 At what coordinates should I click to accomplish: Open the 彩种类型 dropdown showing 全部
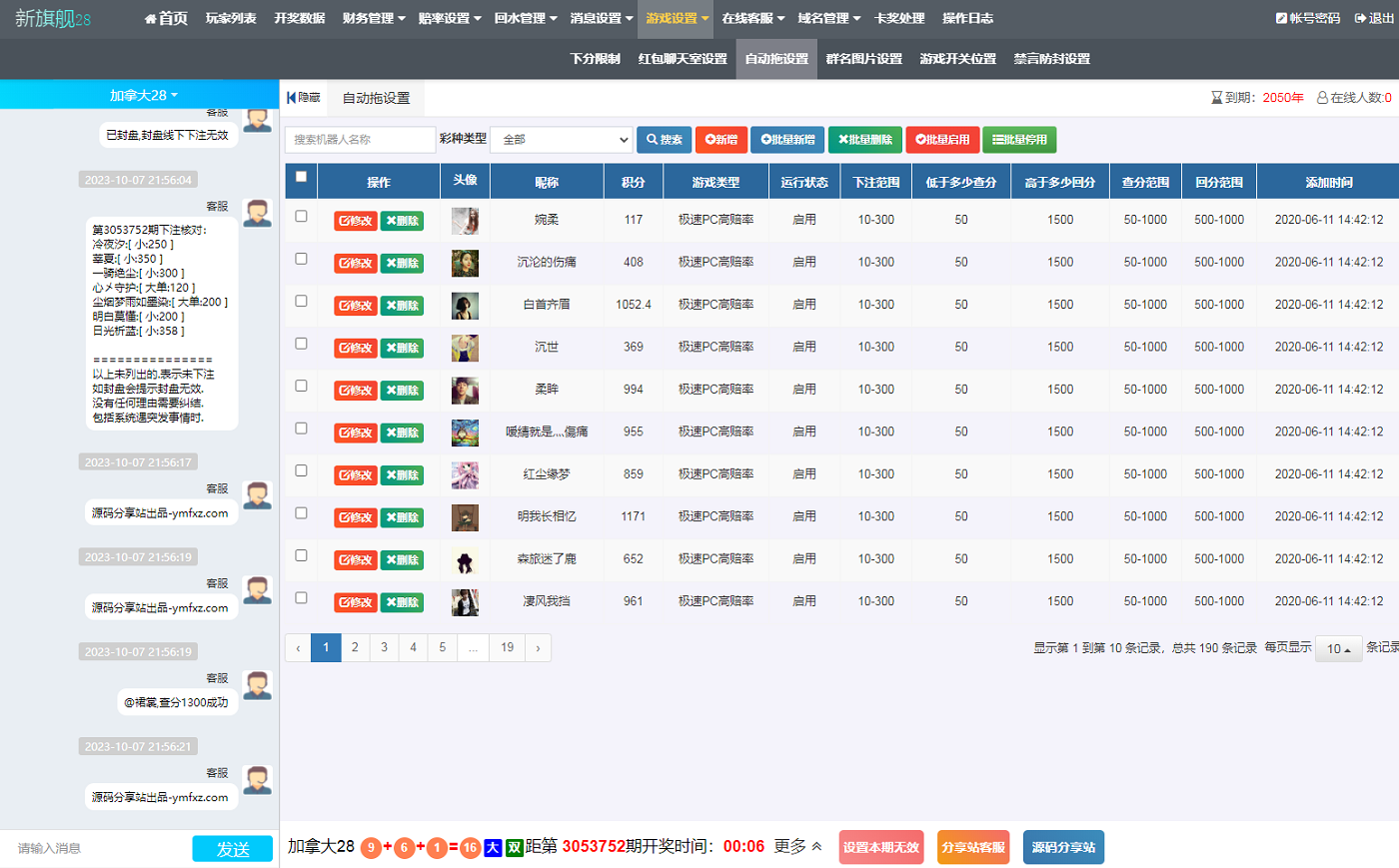(562, 140)
